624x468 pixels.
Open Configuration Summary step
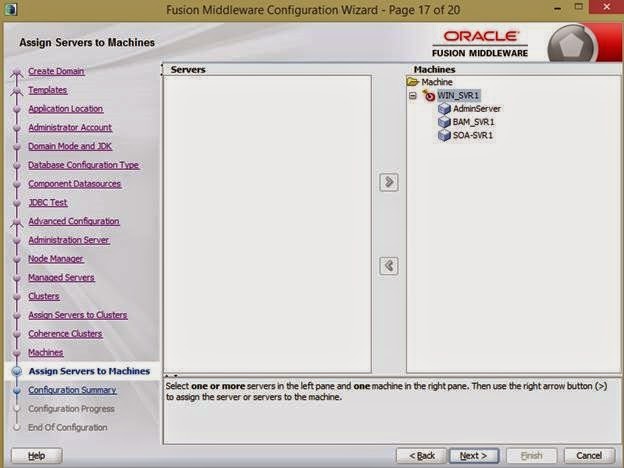tap(72, 390)
